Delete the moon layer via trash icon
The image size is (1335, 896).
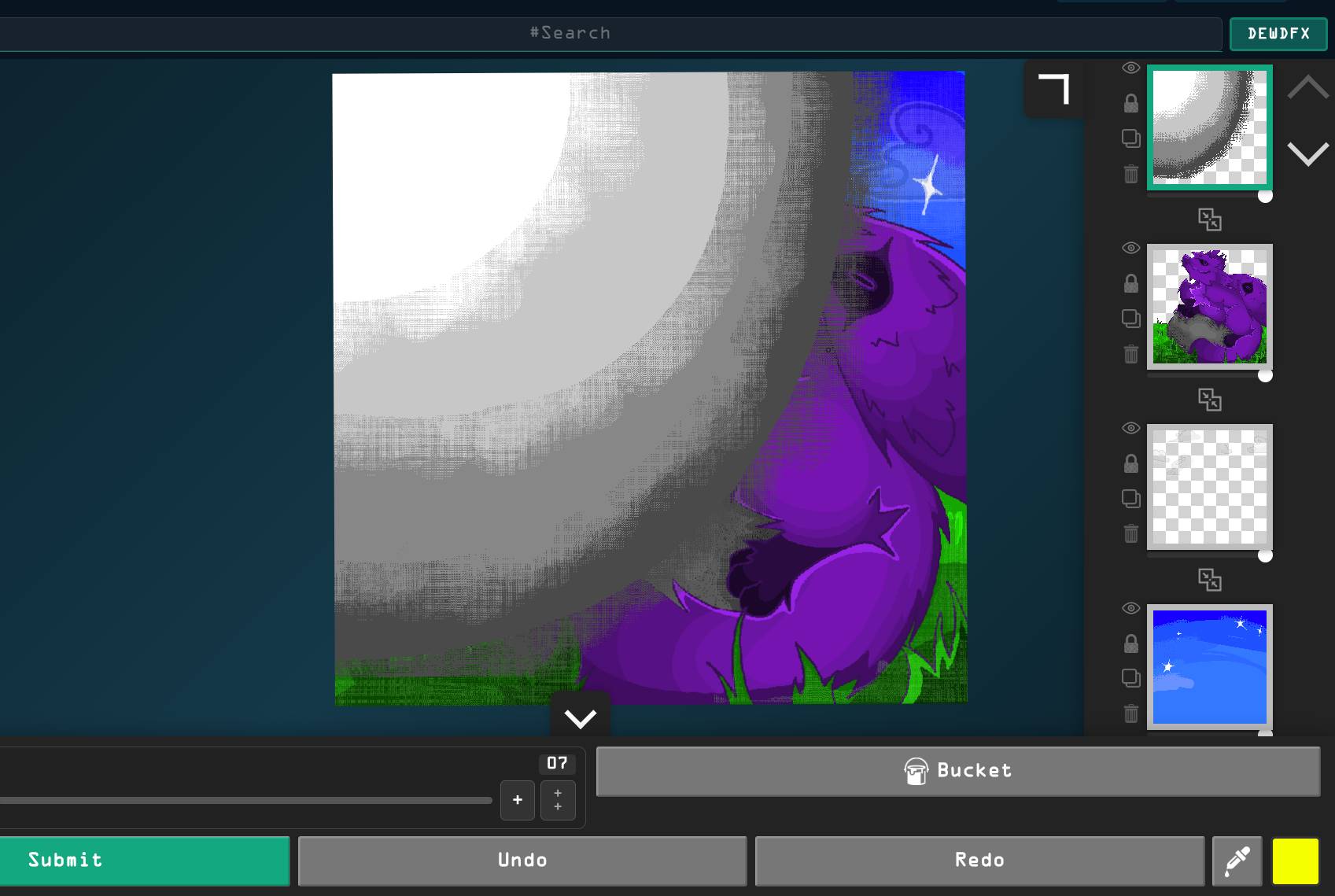click(x=1130, y=174)
